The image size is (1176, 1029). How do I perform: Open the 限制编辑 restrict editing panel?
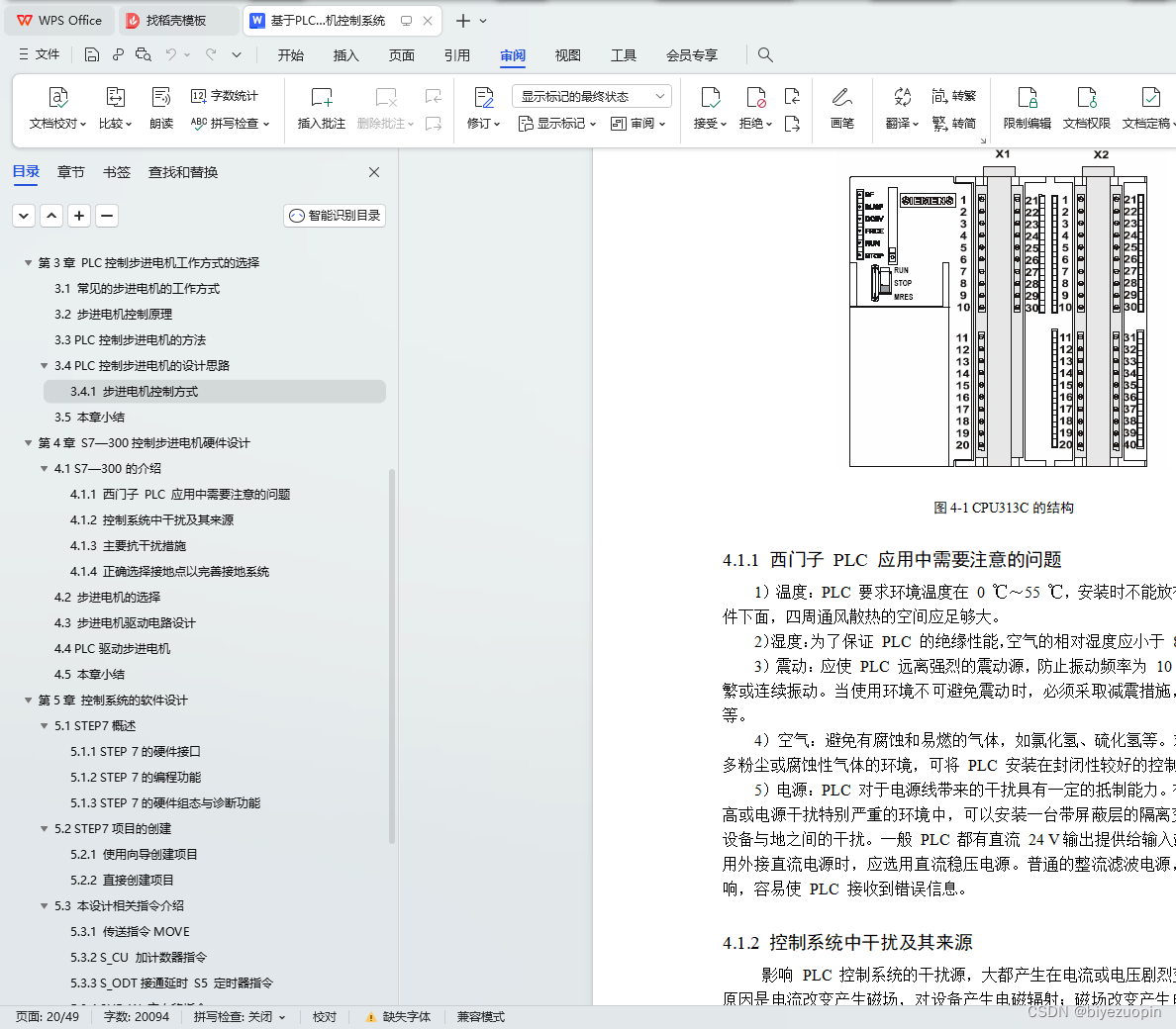click(x=1027, y=109)
